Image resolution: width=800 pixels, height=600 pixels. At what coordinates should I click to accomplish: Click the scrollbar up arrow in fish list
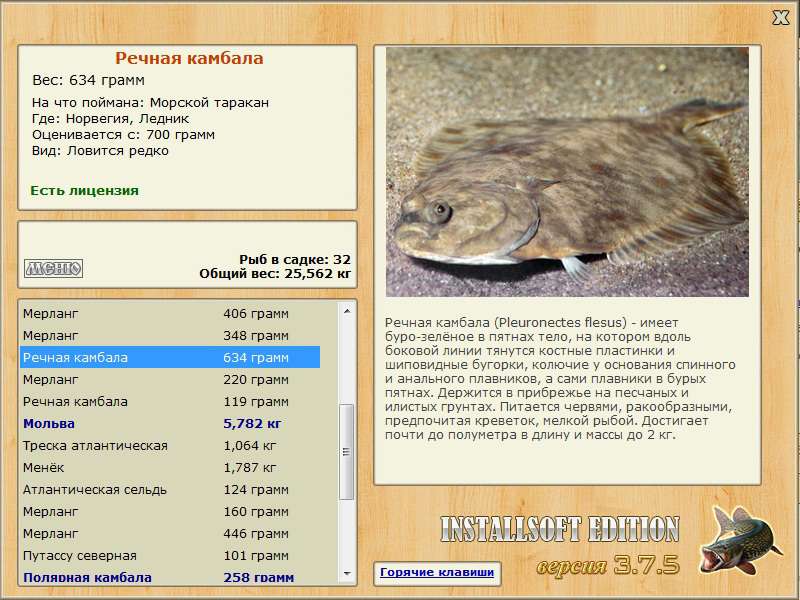pyautogui.click(x=347, y=311)
